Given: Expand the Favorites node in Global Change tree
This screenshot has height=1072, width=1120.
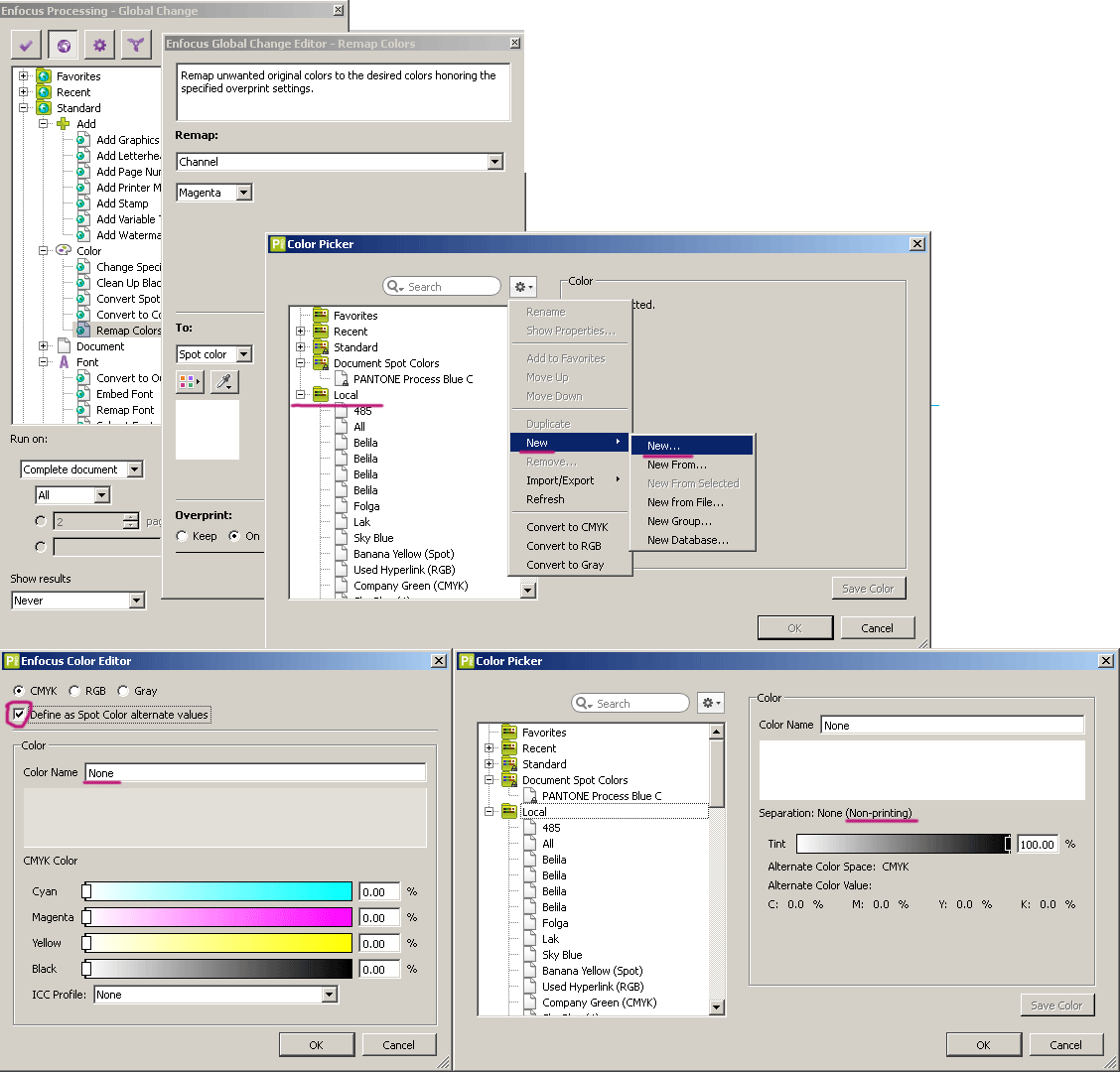Looking at the screenshot, I should coord(24,75).
